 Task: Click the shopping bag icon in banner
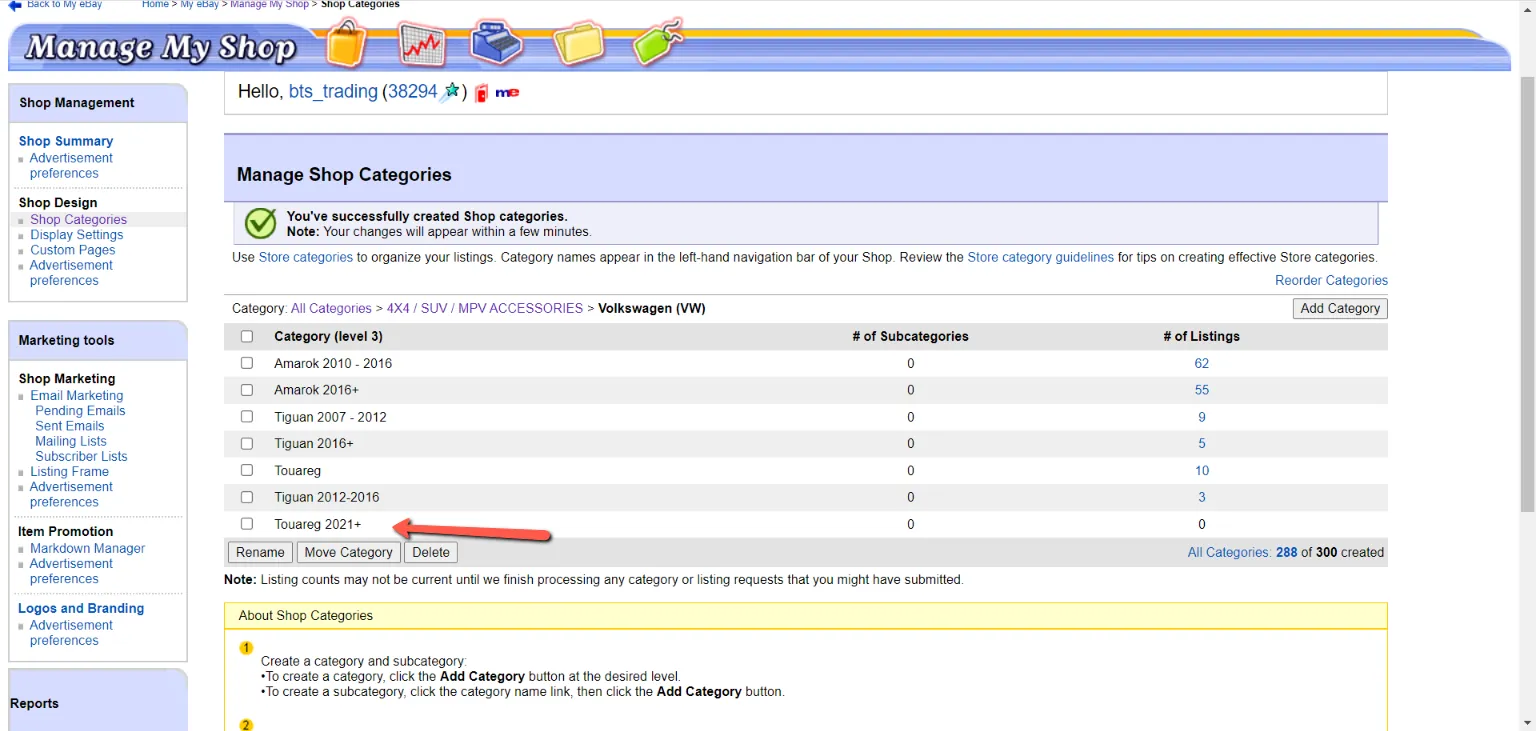pos(346,44)
